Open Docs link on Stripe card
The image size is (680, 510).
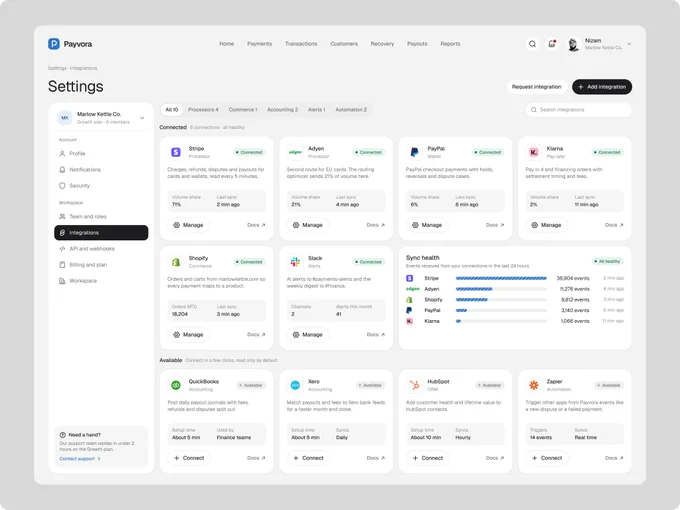(x=256, y=225)
